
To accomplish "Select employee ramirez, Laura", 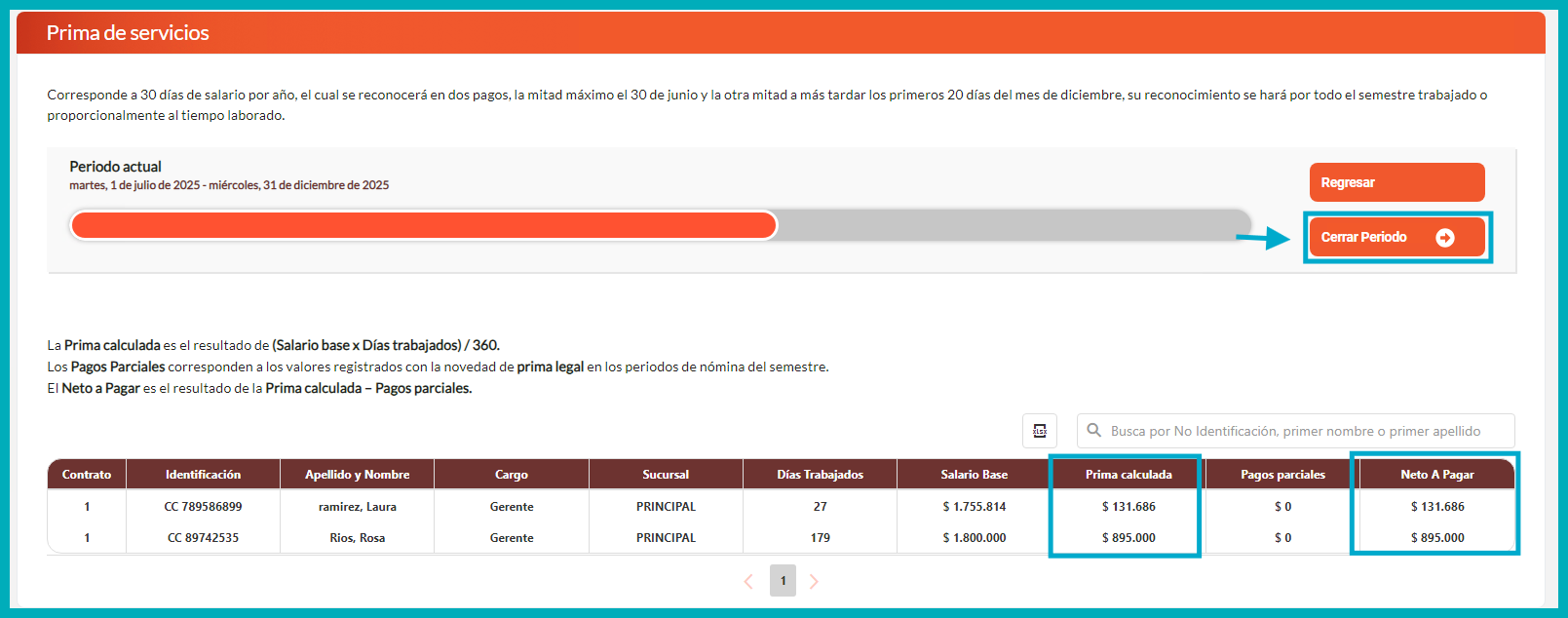I will click(357, 507).
